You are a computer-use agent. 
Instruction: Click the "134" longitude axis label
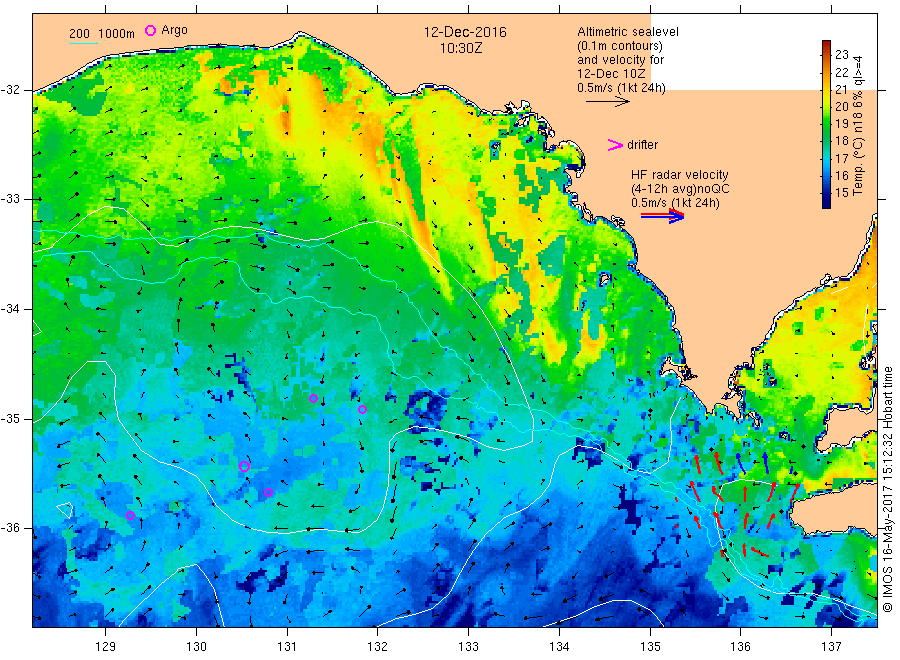tap(559, 647)
